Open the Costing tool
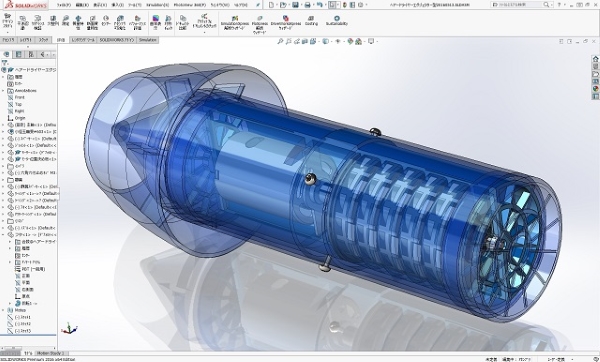 tap(311, 21)
